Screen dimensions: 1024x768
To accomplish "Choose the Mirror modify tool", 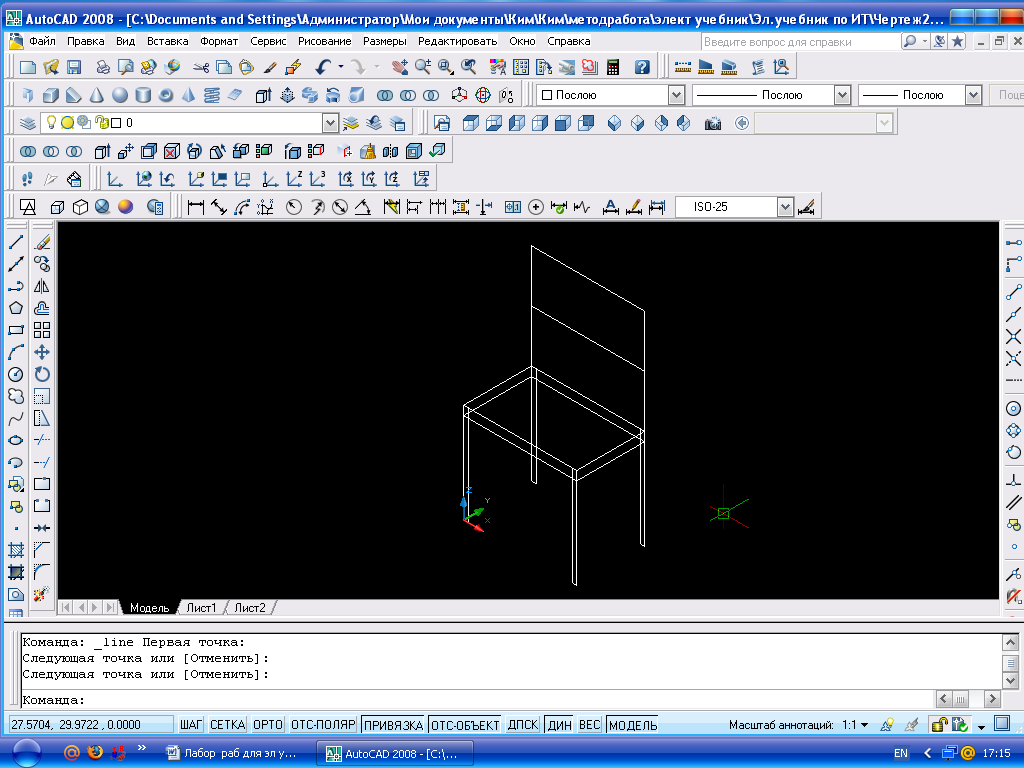I will point(42,286).
